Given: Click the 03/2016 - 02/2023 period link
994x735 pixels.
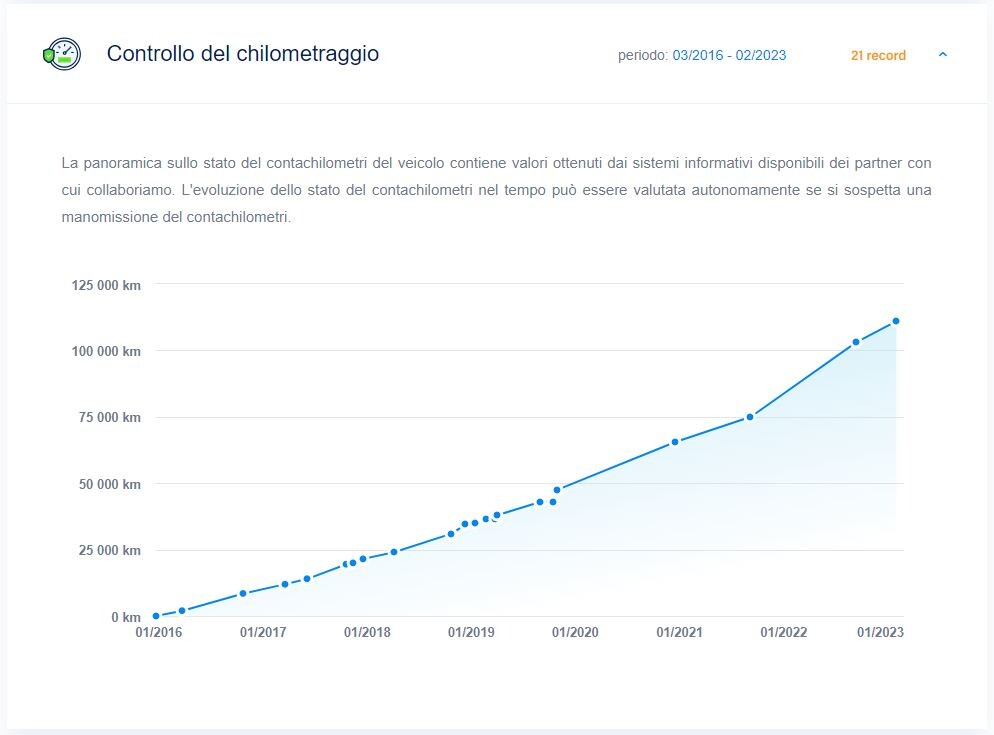Looking at the screenshot, I should [x=729, y=55].
